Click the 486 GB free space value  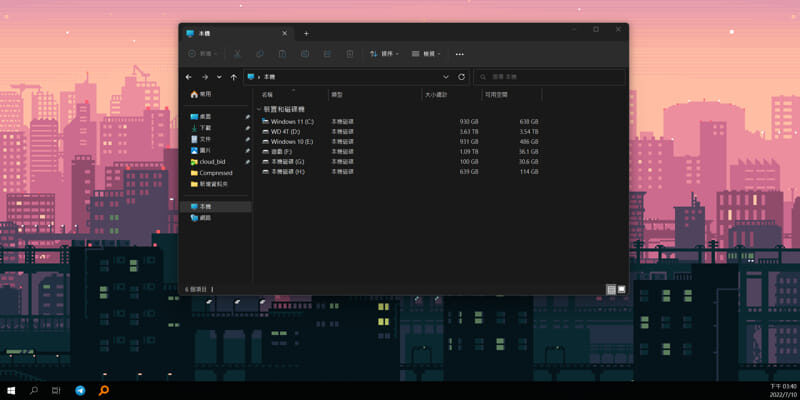(x=529, y=142)
